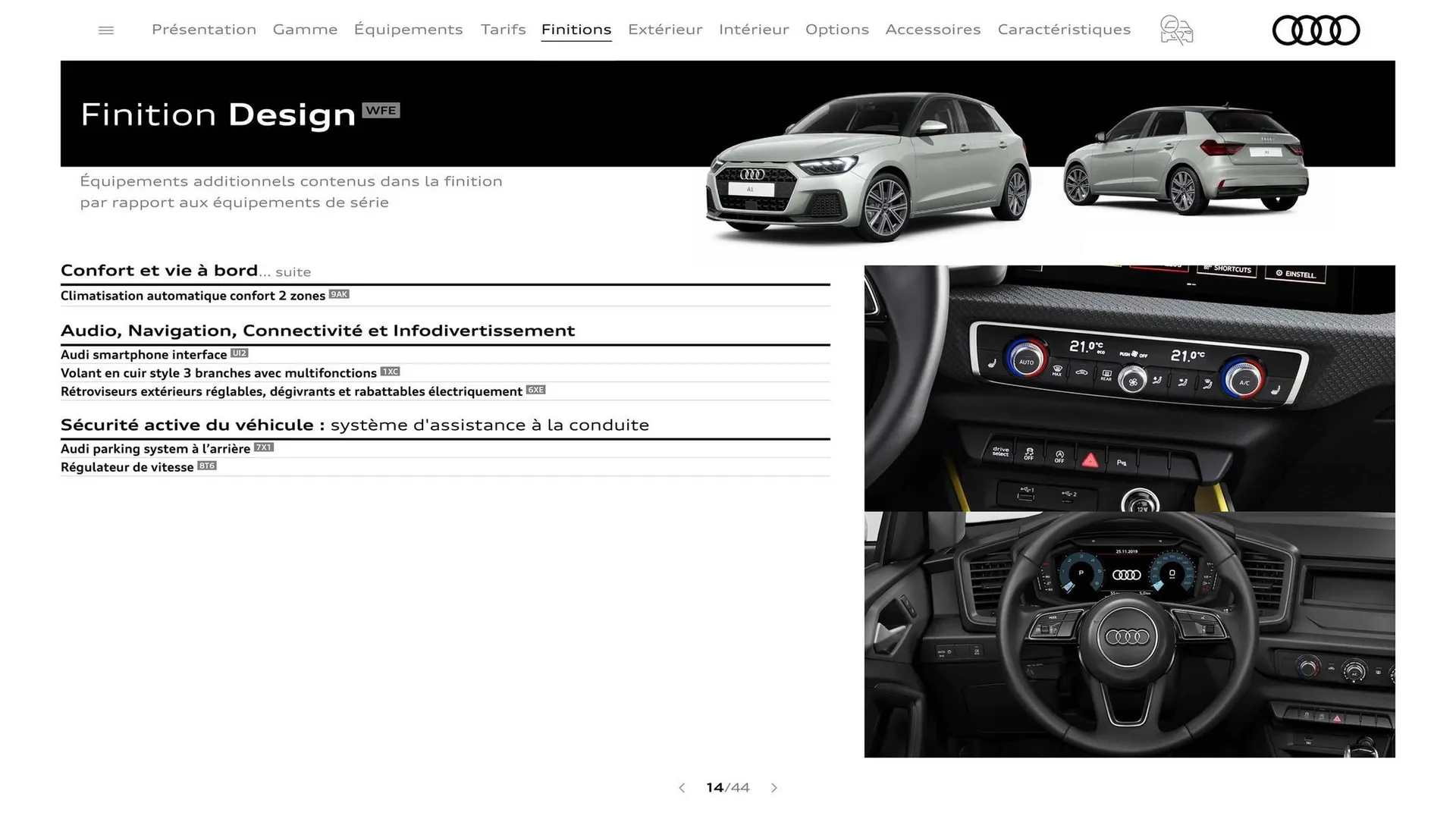Advance to page 15 using the right arrow
1456x819 pixels.
pos(774,788)
